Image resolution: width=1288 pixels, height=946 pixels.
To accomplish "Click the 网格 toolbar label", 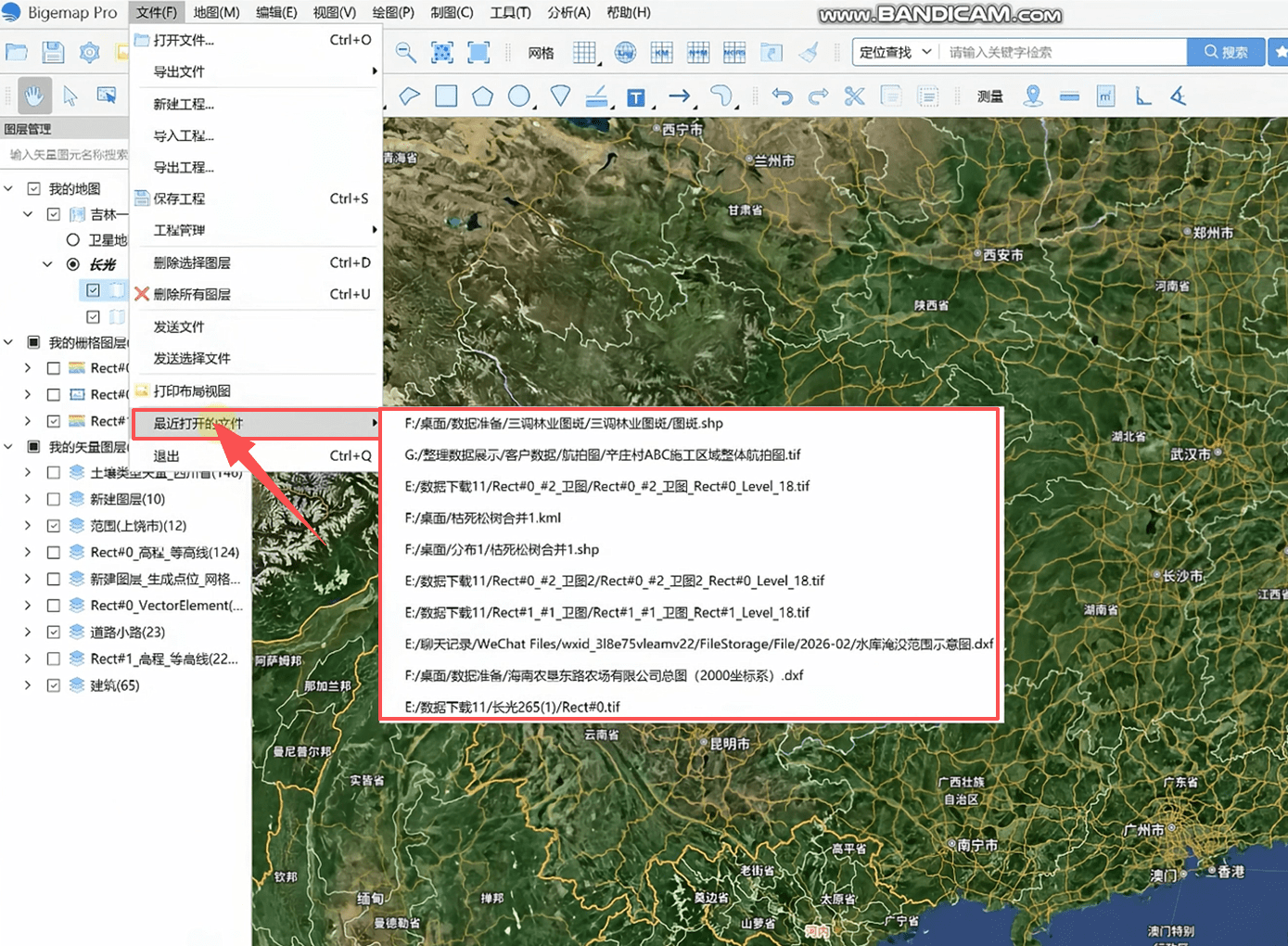I will 541,53.
